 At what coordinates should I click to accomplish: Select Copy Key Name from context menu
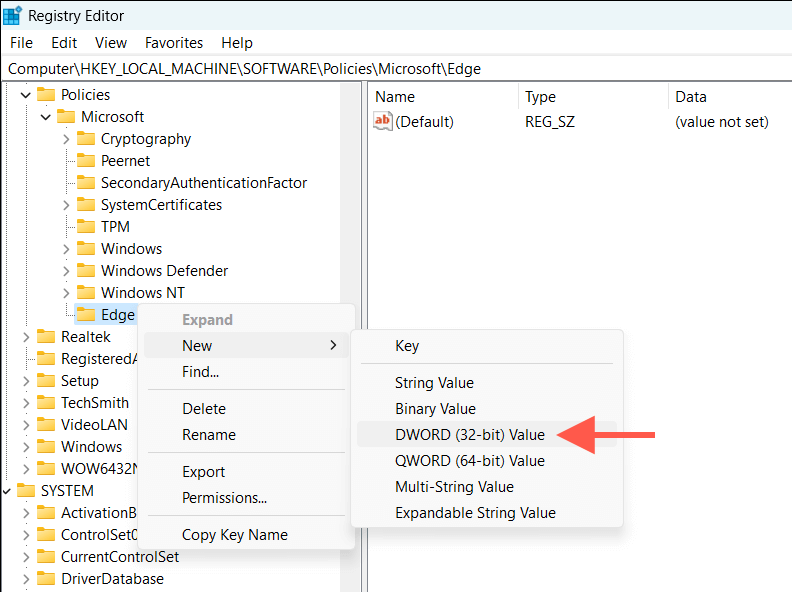tap(234, 535)
